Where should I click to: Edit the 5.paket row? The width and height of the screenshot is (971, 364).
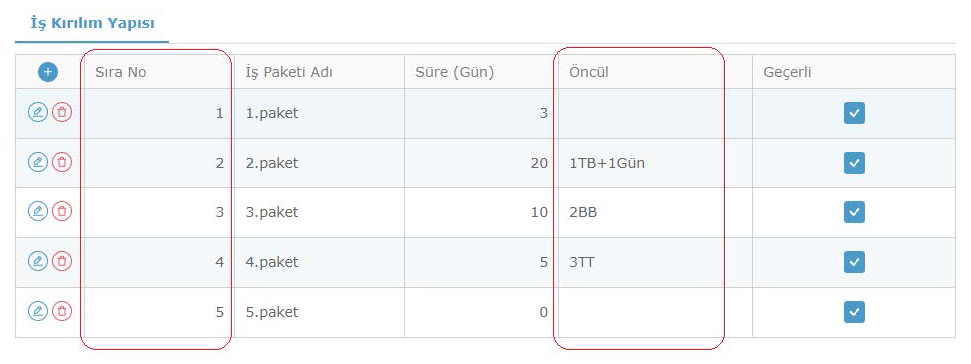38,311
